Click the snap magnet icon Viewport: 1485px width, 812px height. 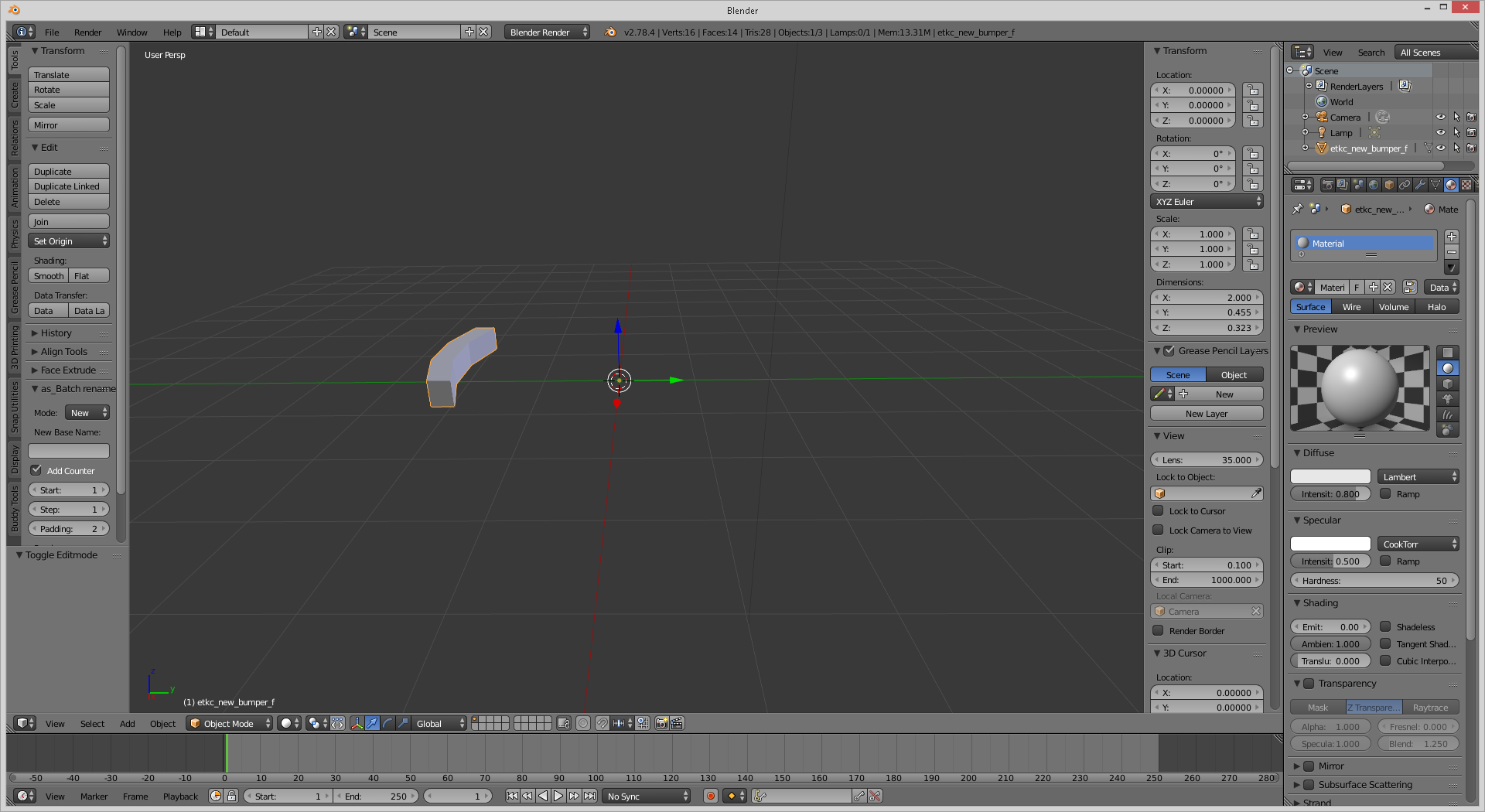(602, 723)
